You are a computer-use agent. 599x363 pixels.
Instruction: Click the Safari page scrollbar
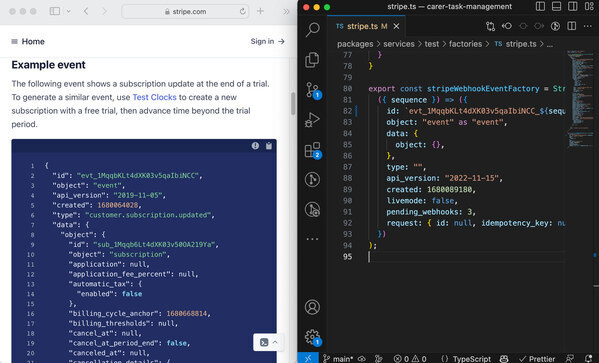tap(293, 103)
